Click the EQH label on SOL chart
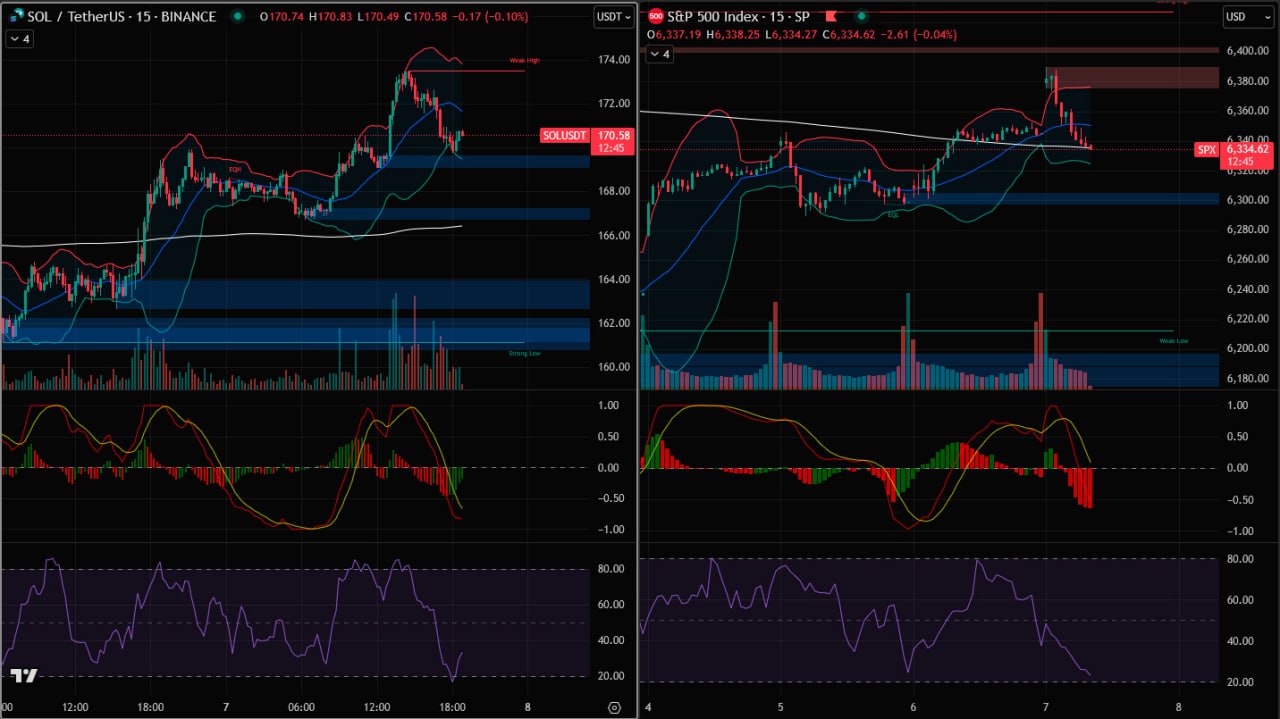 point(235,170)
